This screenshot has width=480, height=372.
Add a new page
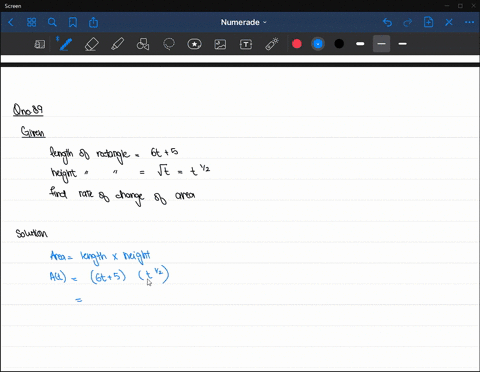coord(428,22)
